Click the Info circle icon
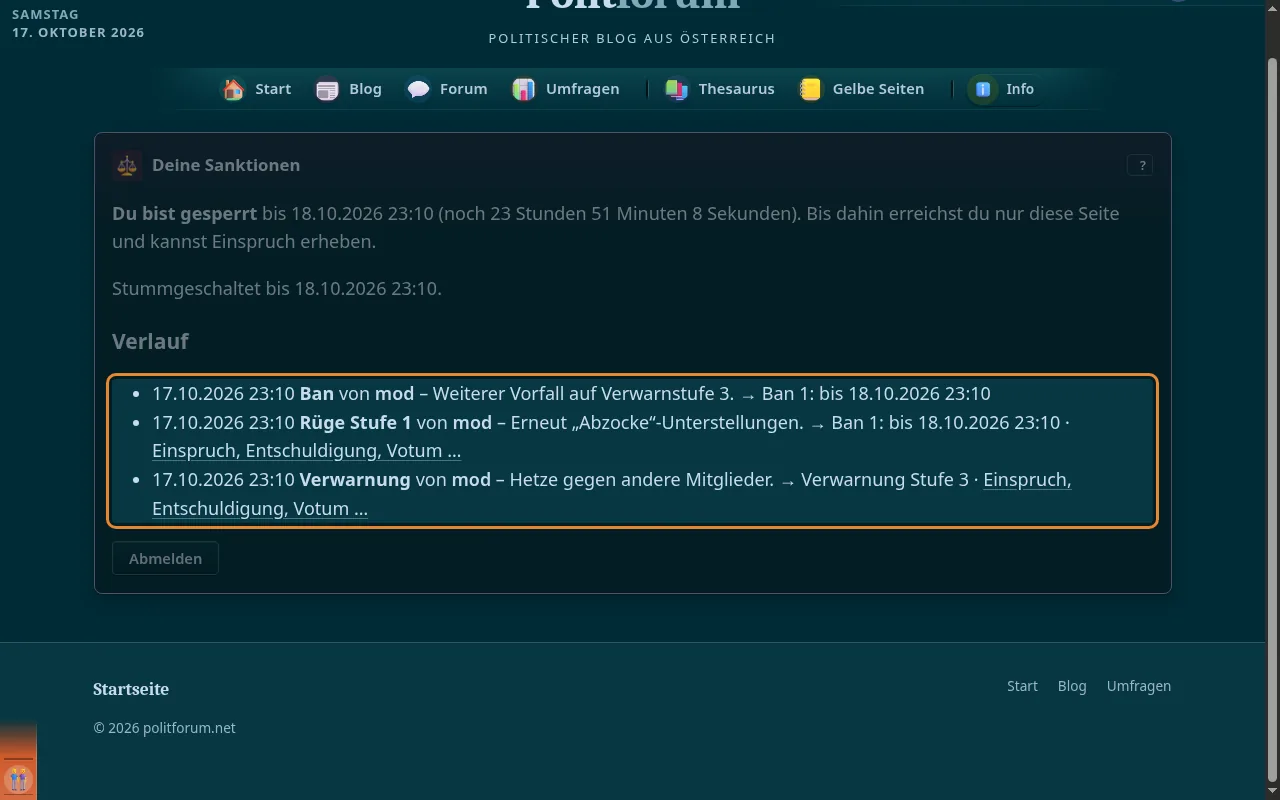The image size is (1280, 800). pos(983,89)
